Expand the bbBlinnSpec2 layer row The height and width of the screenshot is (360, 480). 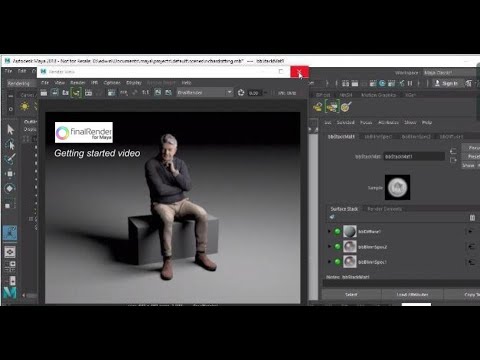click(329, 247)
